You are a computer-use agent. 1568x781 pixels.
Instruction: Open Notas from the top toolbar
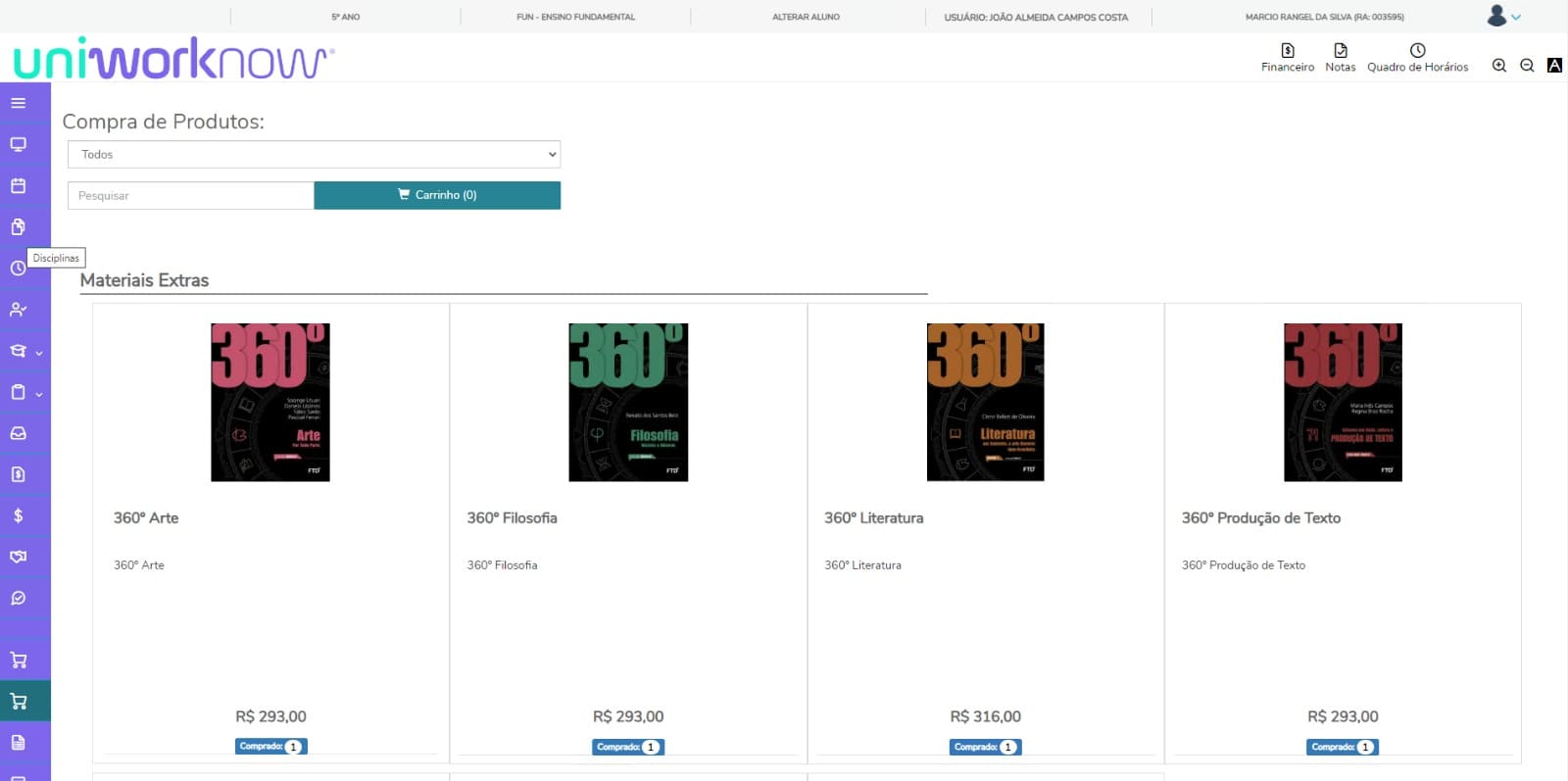click(x=1340, y=58)
